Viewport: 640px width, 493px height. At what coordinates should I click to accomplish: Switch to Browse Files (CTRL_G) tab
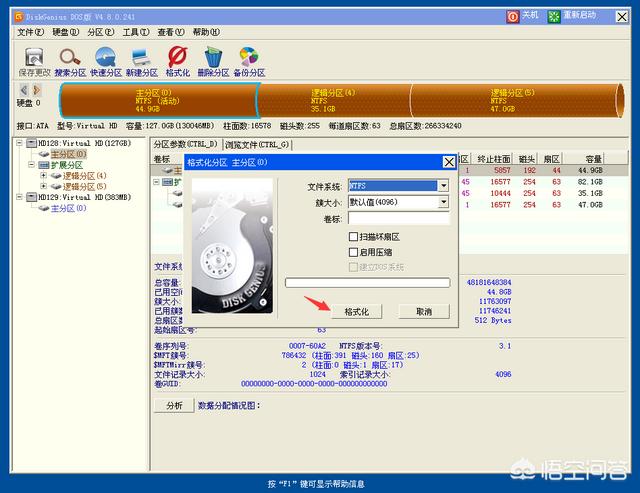[258, 144]
